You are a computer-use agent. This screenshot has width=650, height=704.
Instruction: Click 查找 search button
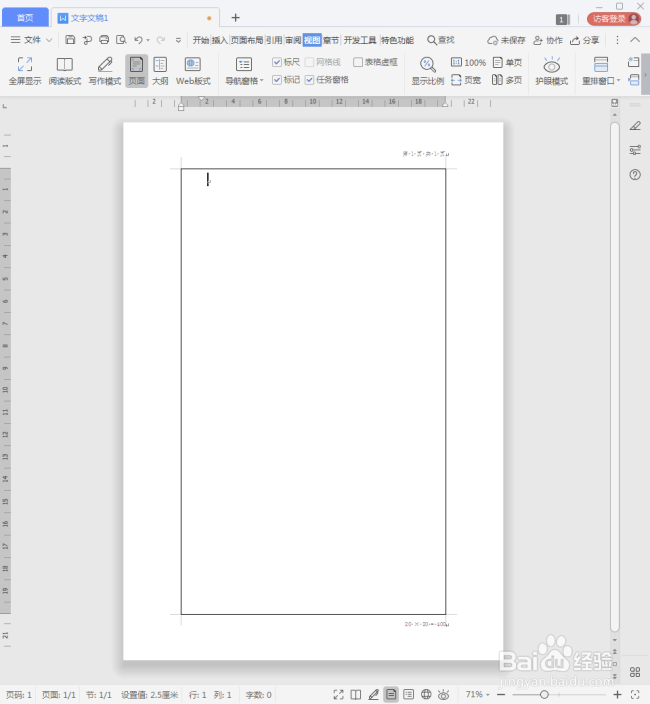pos(441,40)
